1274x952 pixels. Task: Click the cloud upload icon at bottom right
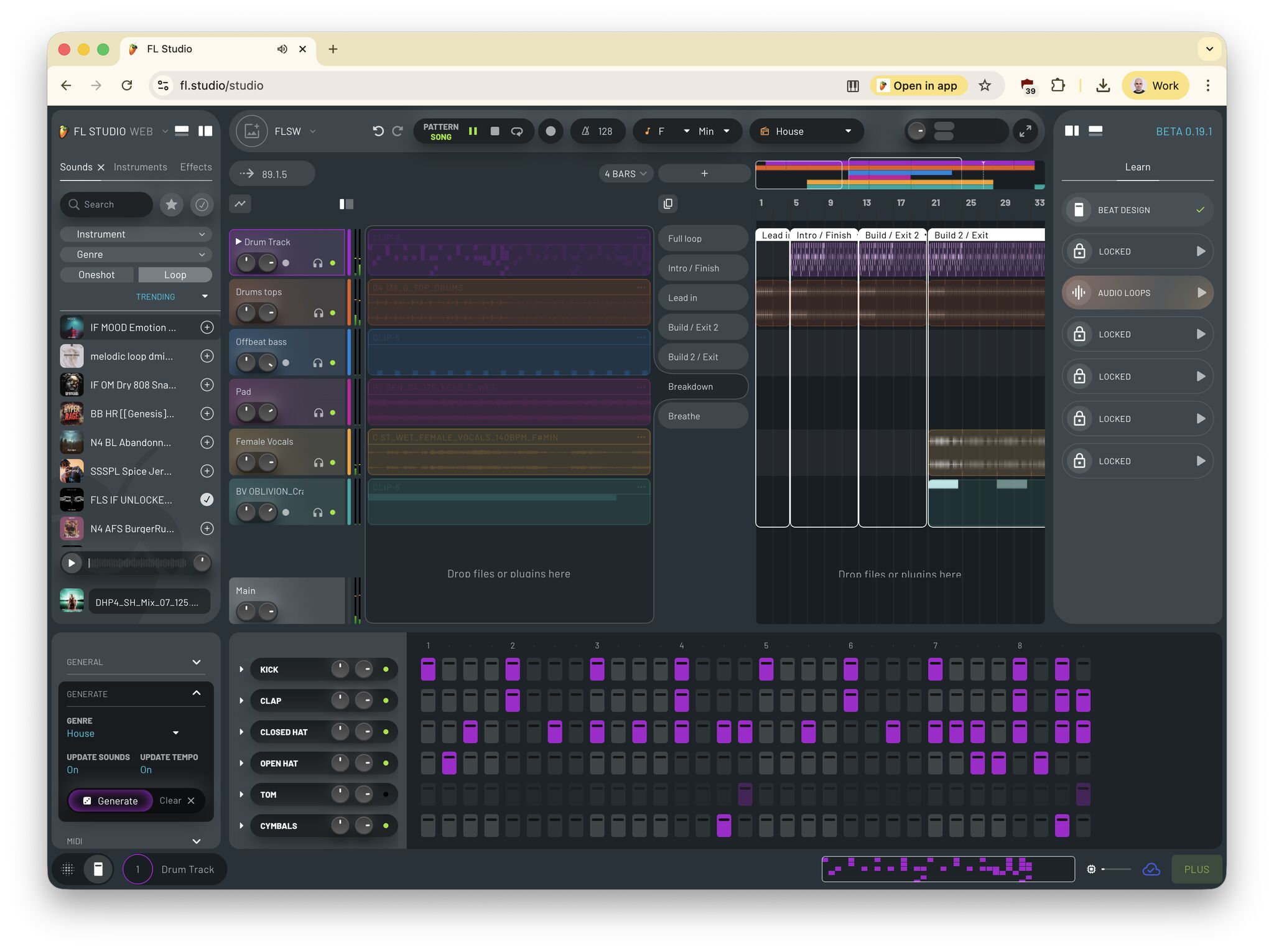[x=1151, y=869]
